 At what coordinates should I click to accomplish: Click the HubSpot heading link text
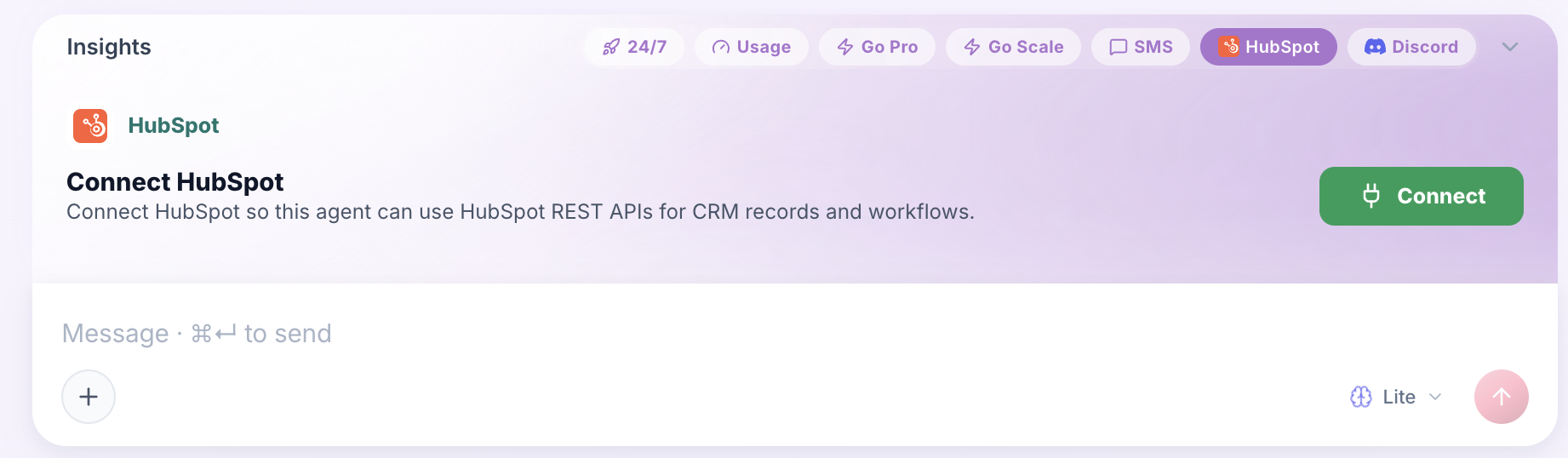pos(174,126)
